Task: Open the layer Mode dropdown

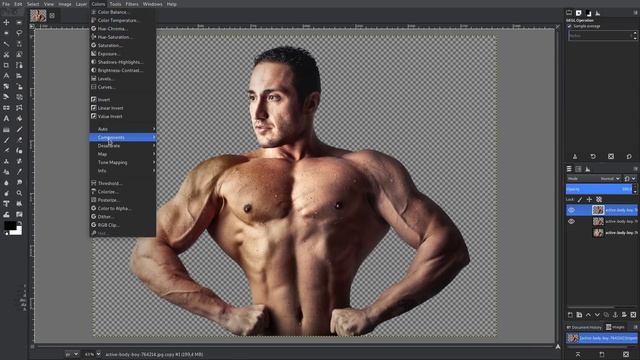Action: 594,178
